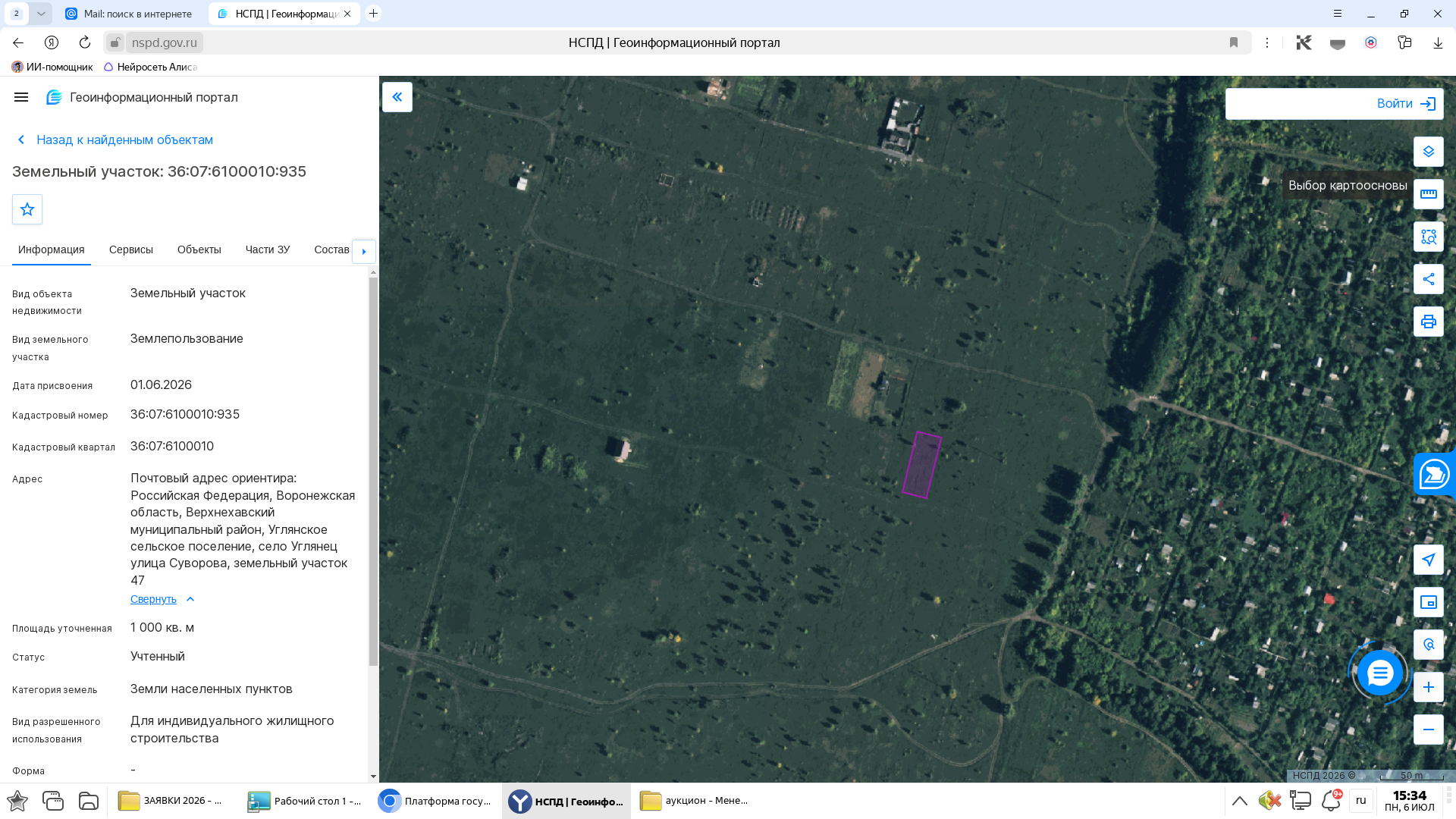Reload the current page
This screenshot has height=819, width=1456.
(x=85, y=42)
